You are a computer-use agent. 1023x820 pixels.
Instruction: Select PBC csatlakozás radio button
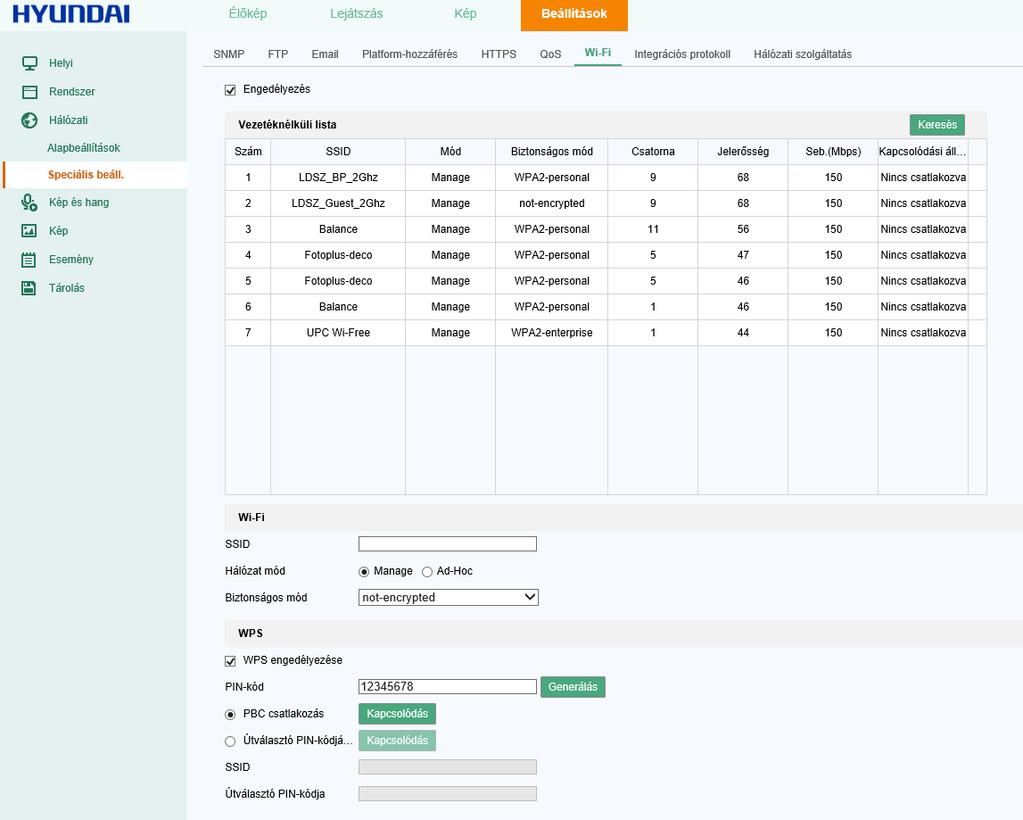[x=230, y=714]
